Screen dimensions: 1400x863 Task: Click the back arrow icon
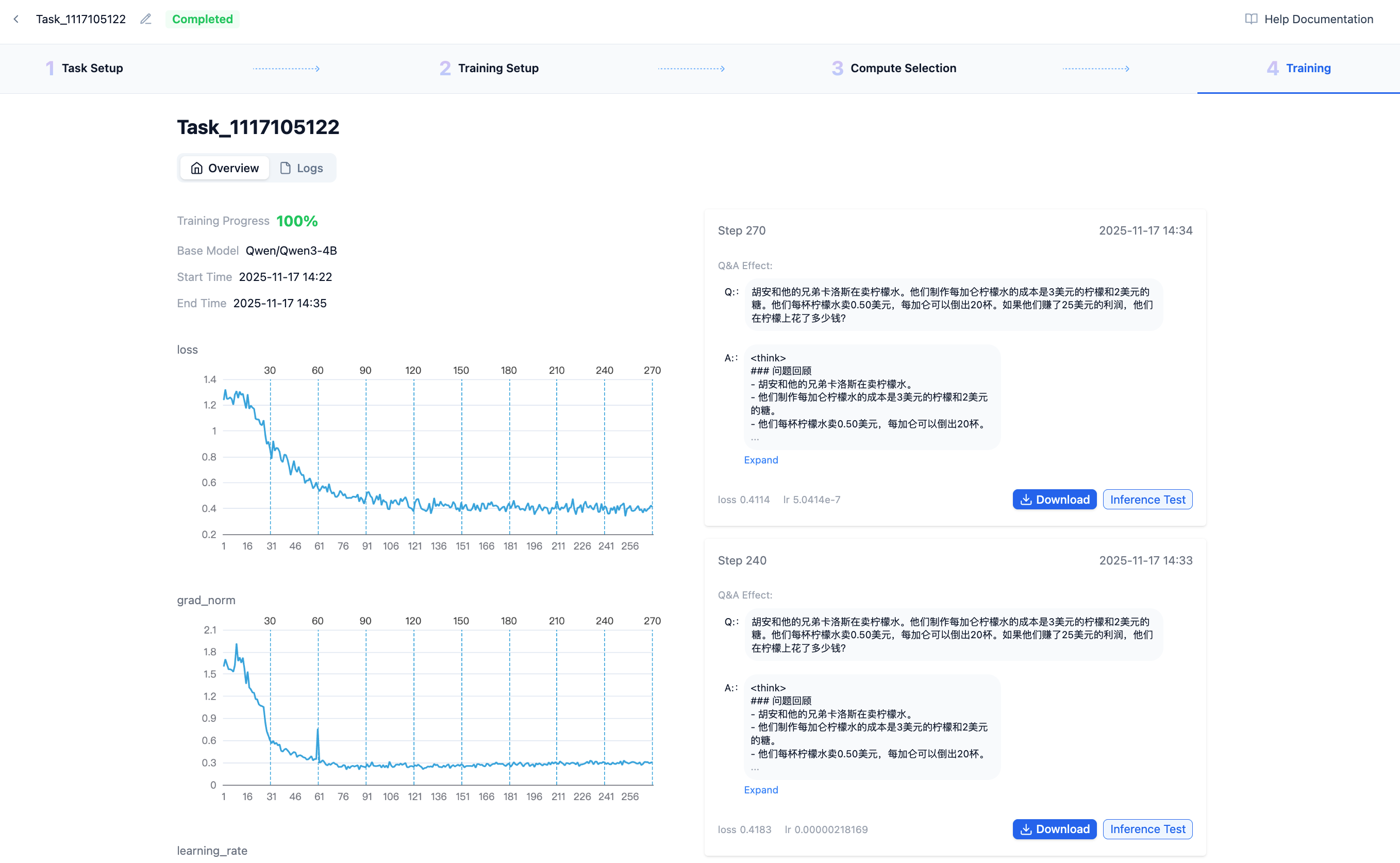pyautogui.click(x=16, y=19)
